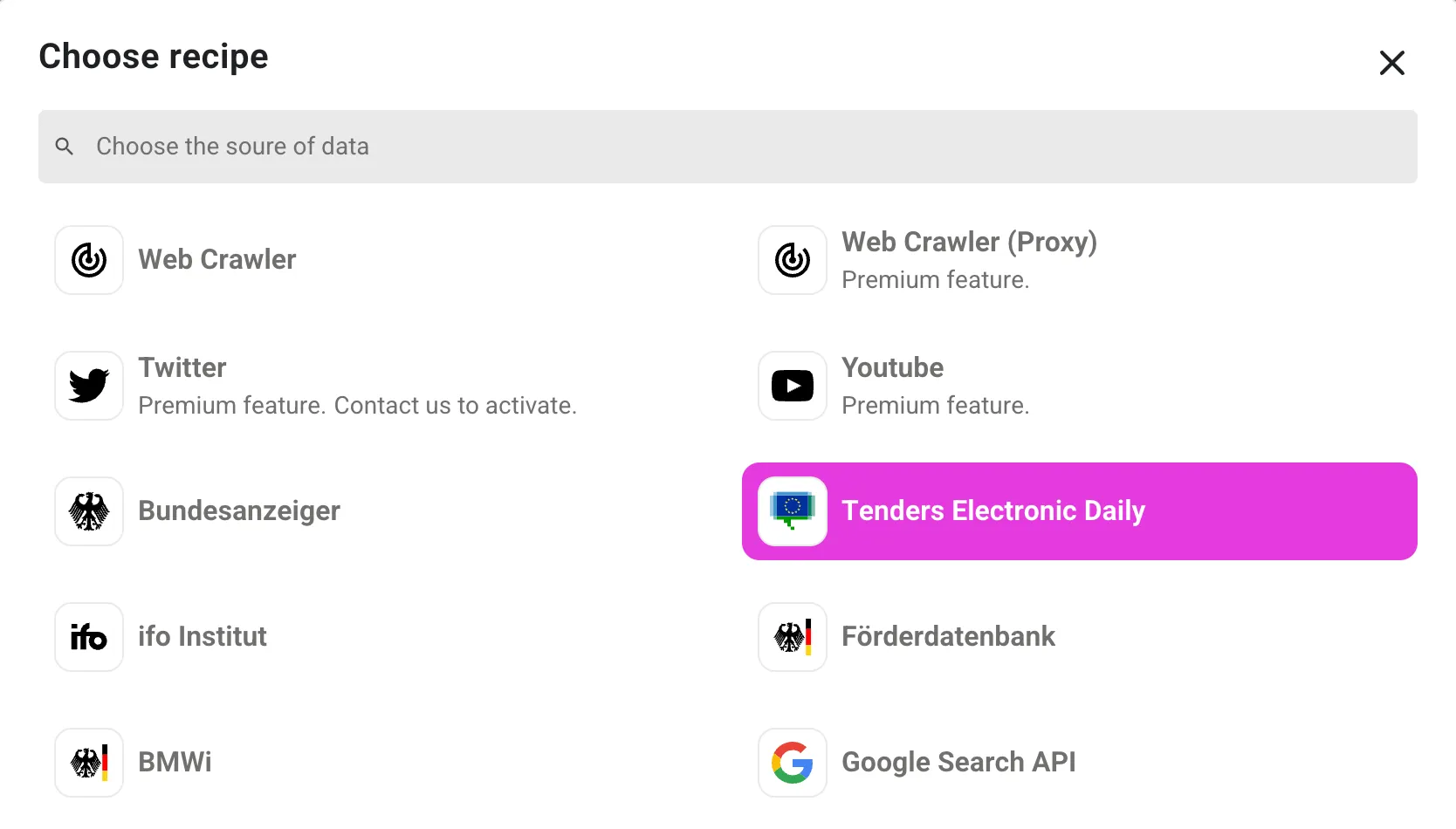Pick the Web Crawler recipe label
The width and height of the screenshot is (1456, 829).
pos(217,260)
